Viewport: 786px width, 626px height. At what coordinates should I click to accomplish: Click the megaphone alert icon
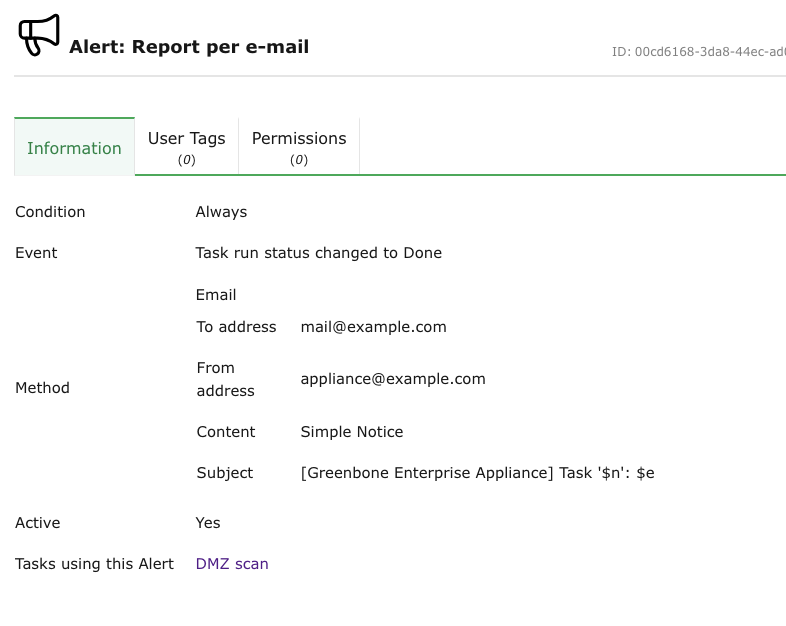[39, 35]
